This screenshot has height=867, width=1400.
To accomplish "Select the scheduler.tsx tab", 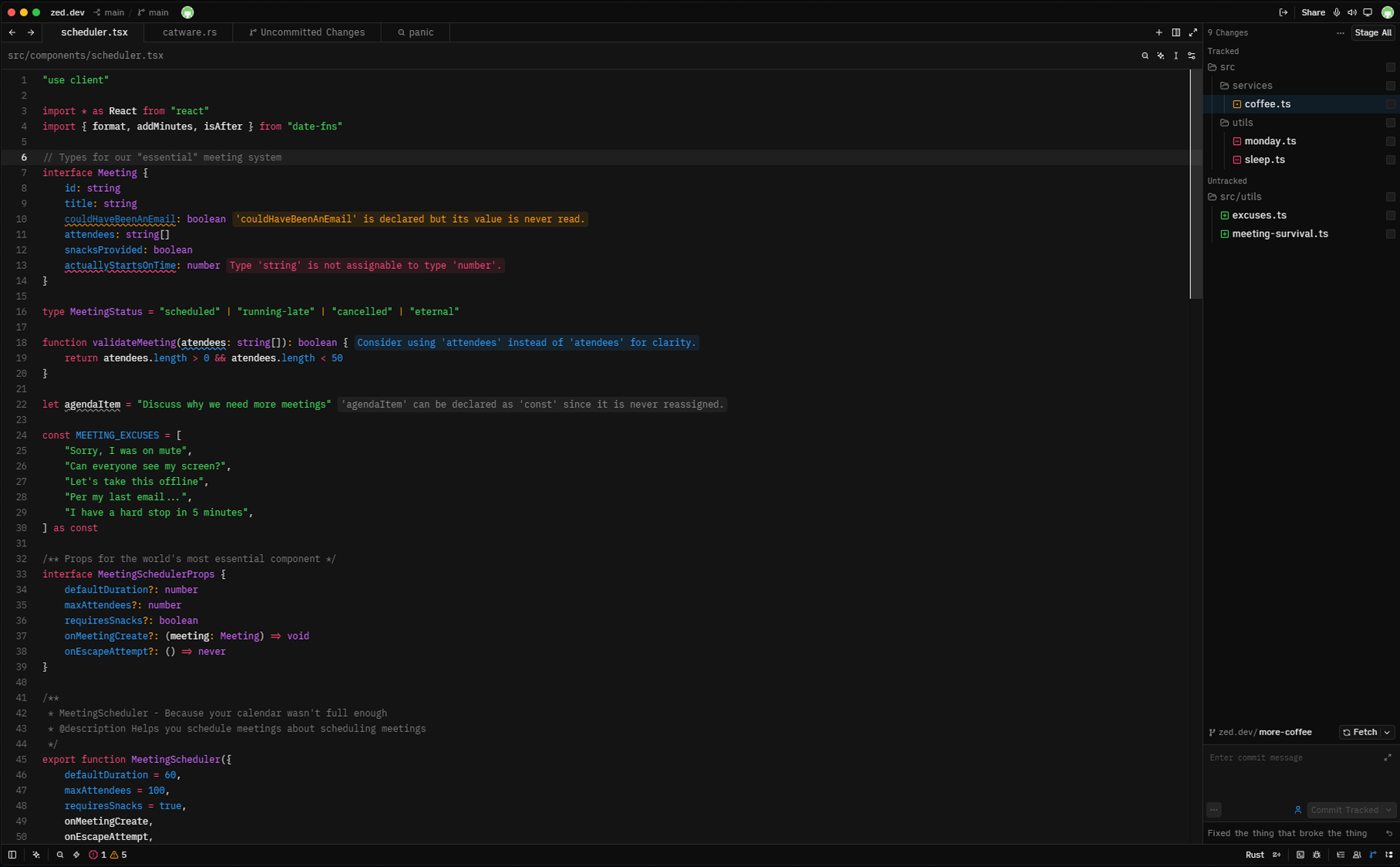I will click(x=94, y=32).
